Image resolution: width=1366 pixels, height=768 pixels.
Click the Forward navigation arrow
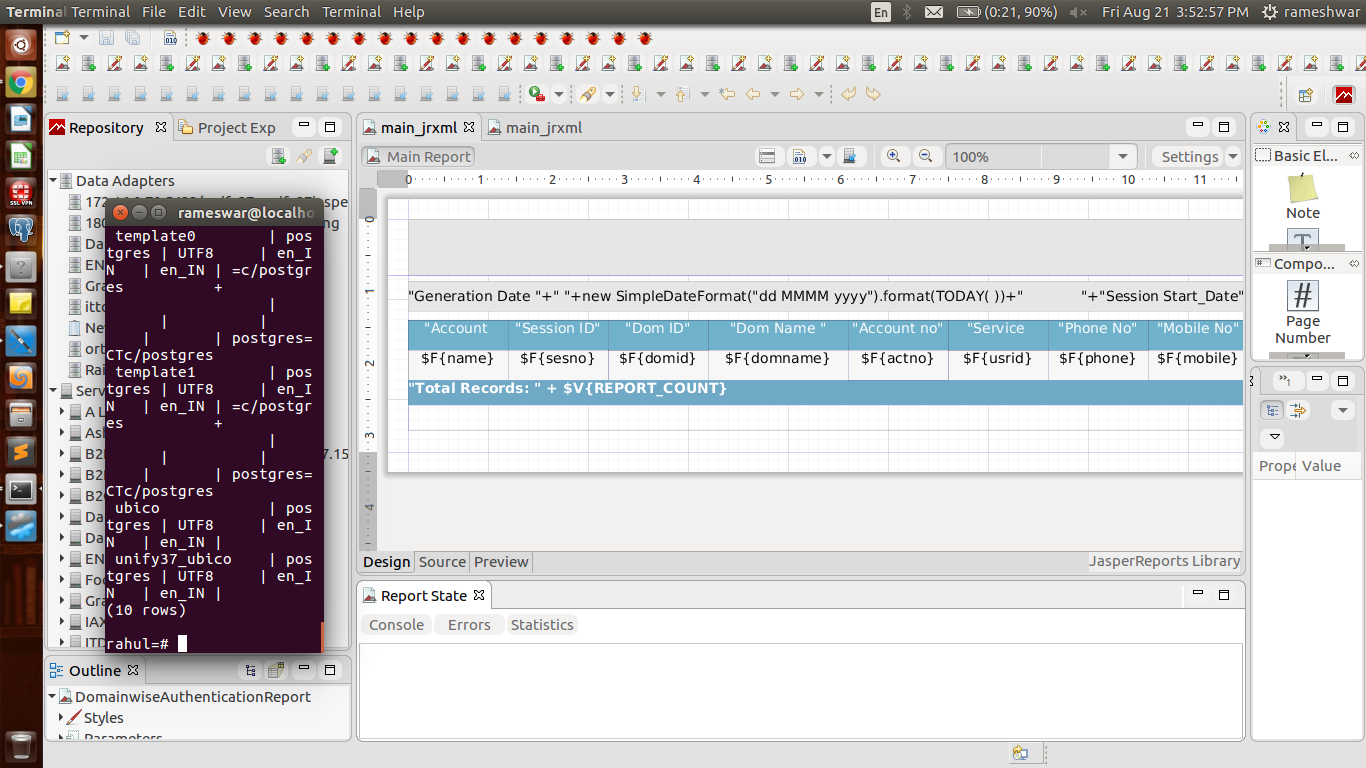pos(797,94)
